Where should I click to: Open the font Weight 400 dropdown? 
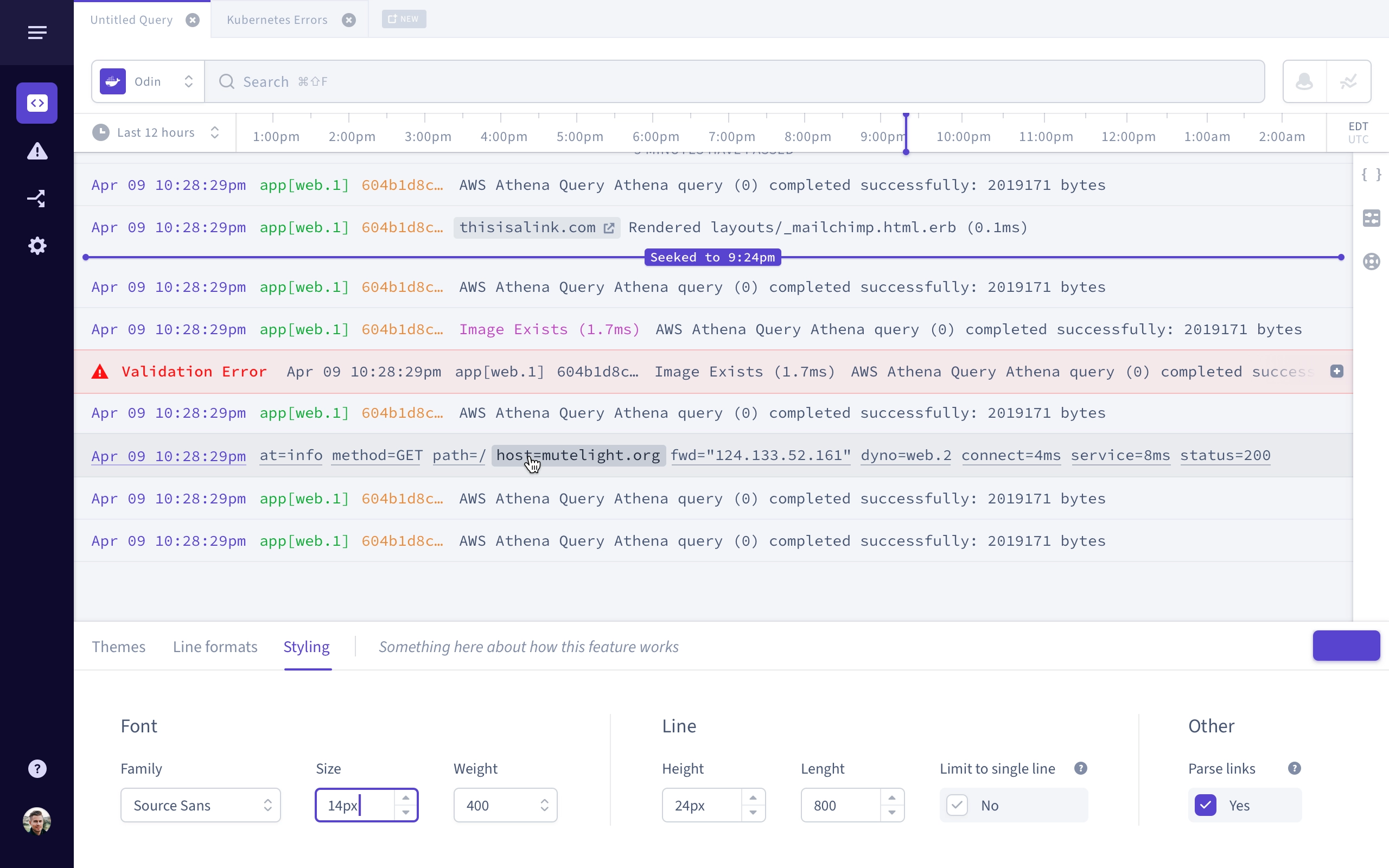(x=506, y=806)
